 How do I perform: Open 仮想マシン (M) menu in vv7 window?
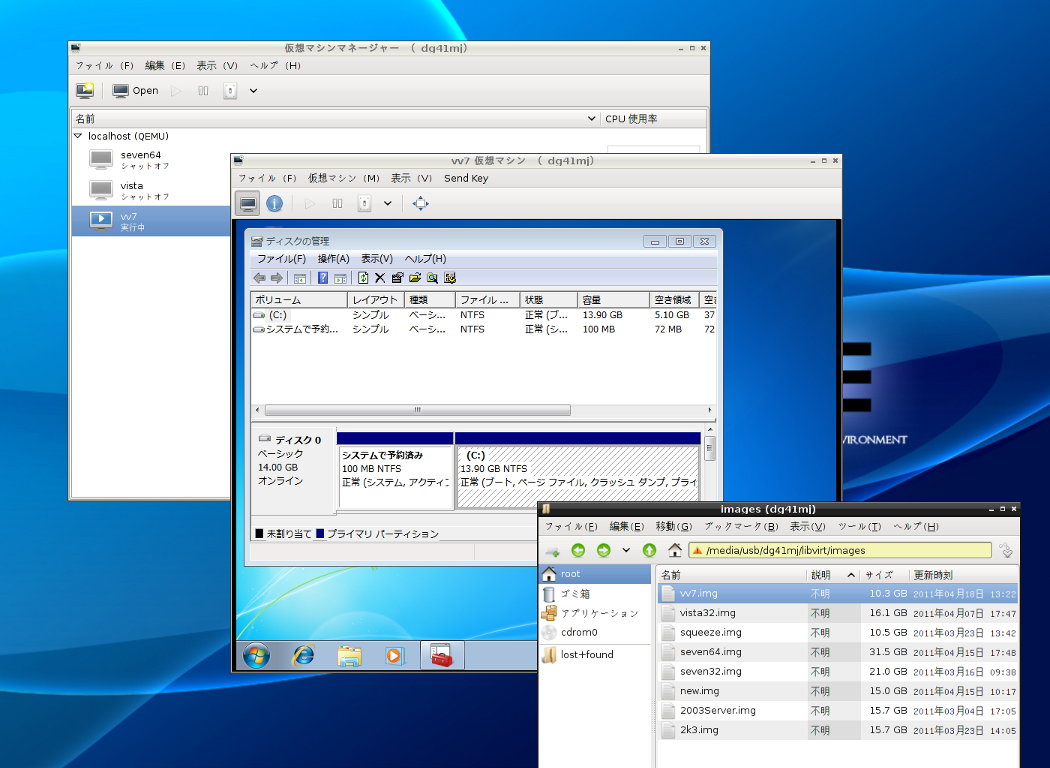[x=344, y=178]
